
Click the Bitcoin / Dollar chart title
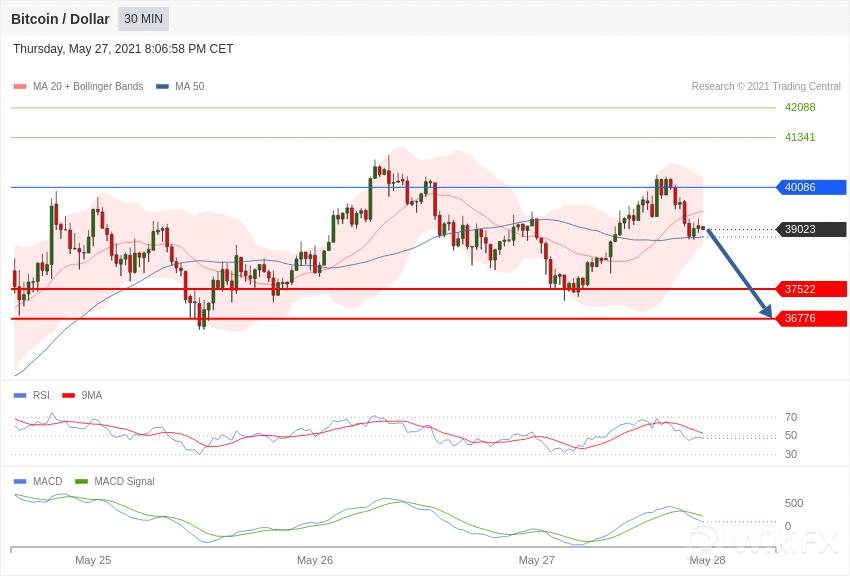(x=60, y=19)
